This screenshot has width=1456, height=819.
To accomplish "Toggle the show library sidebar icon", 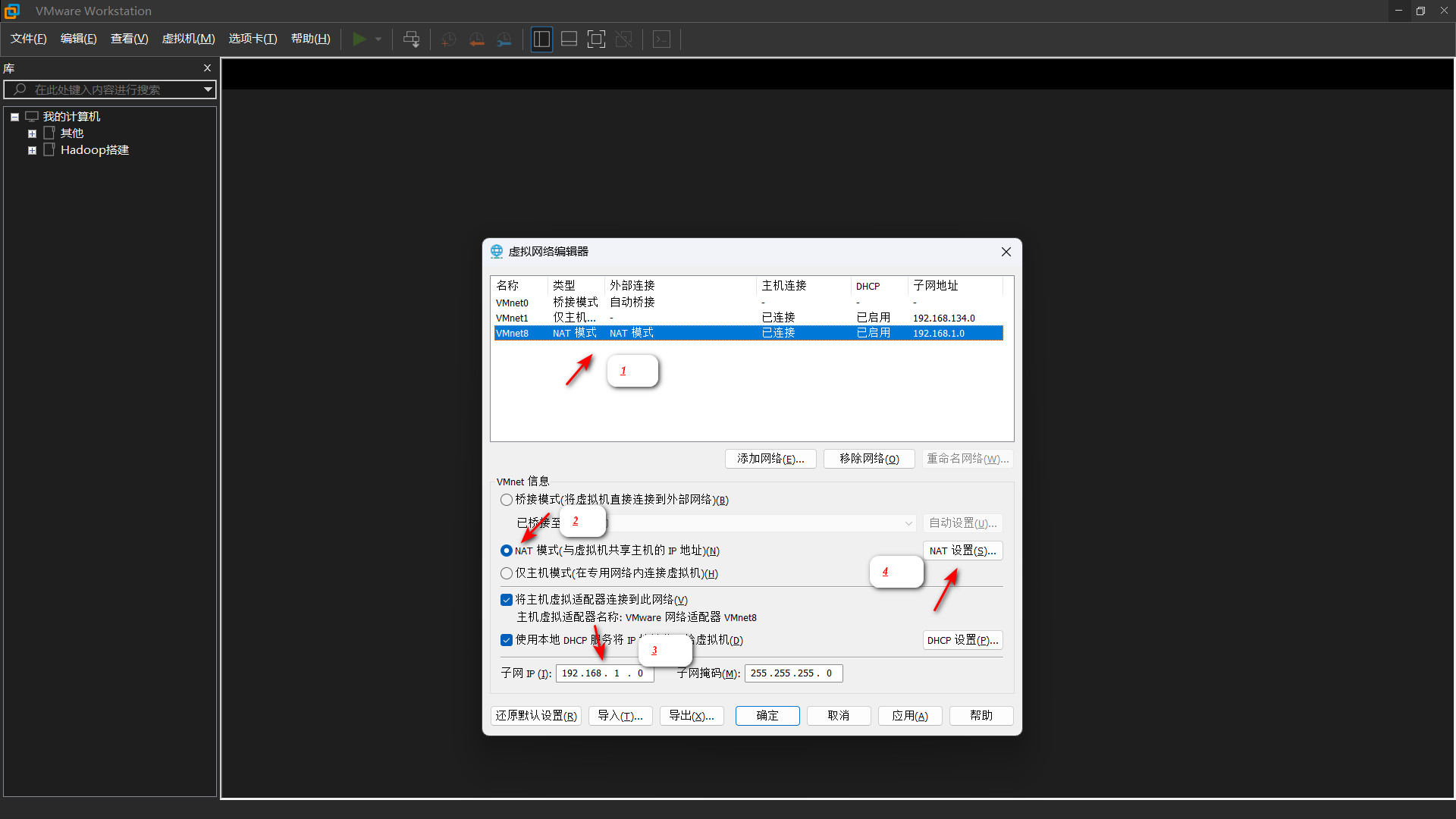I will 541,39.
